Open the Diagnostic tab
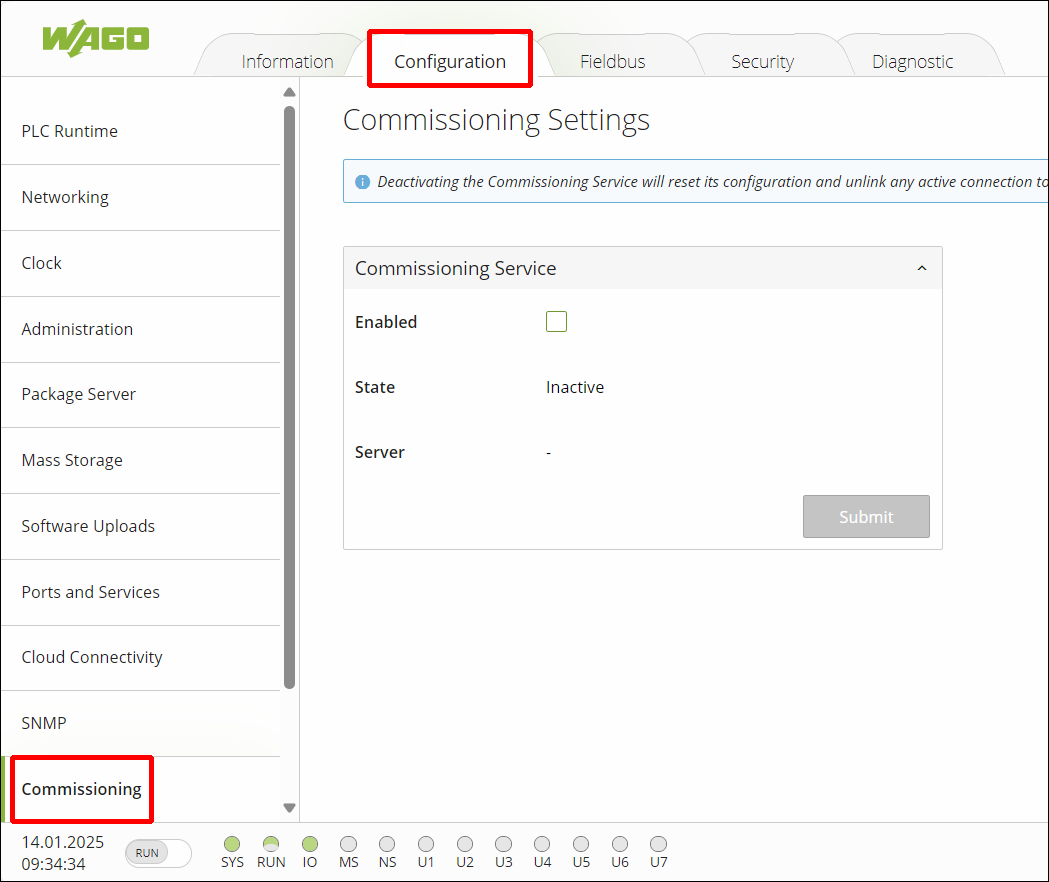The image size is (1049, 882). [912, 60]
